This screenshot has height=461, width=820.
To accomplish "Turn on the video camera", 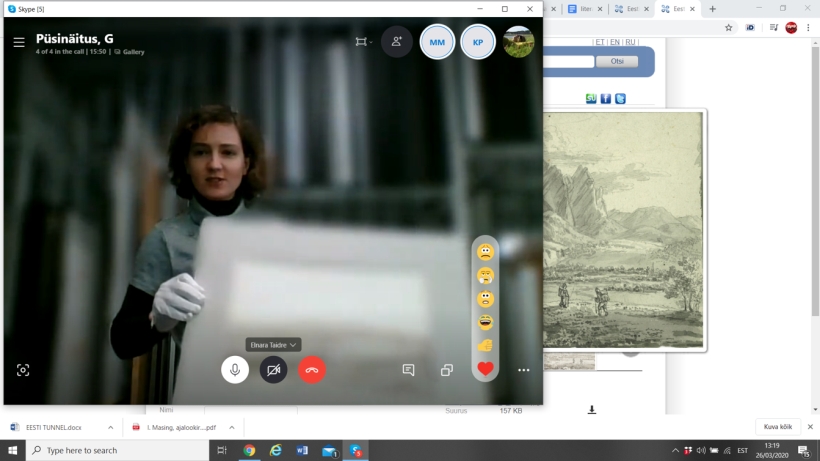I will click(x=273, y=370).
